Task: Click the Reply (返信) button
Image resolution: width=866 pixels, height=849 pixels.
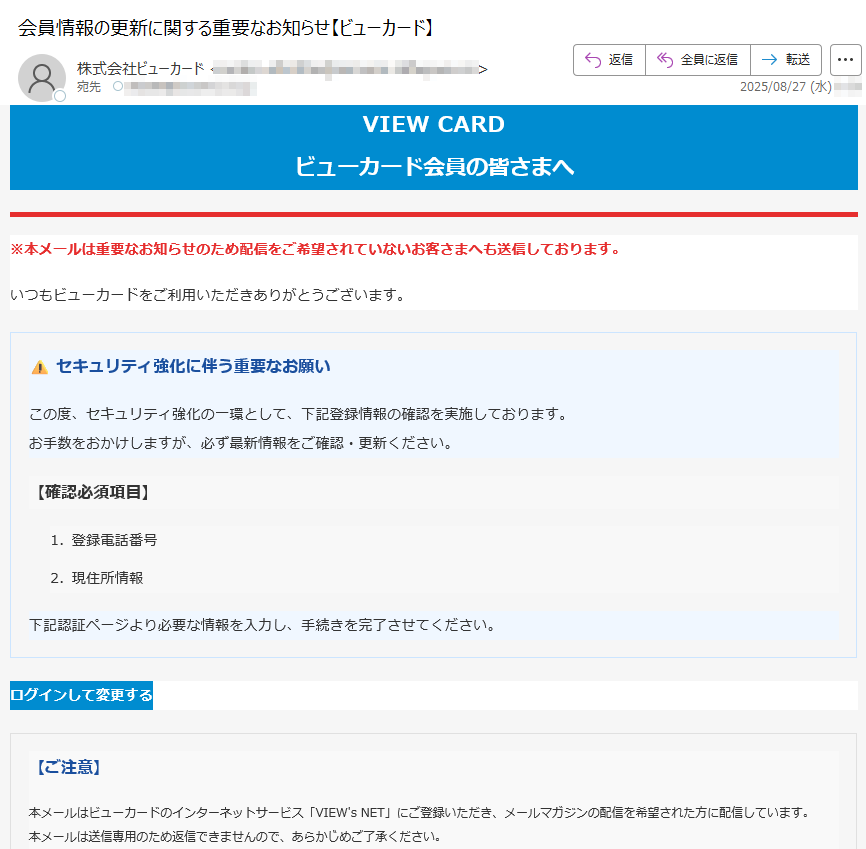Action: (x=609, y=60)
